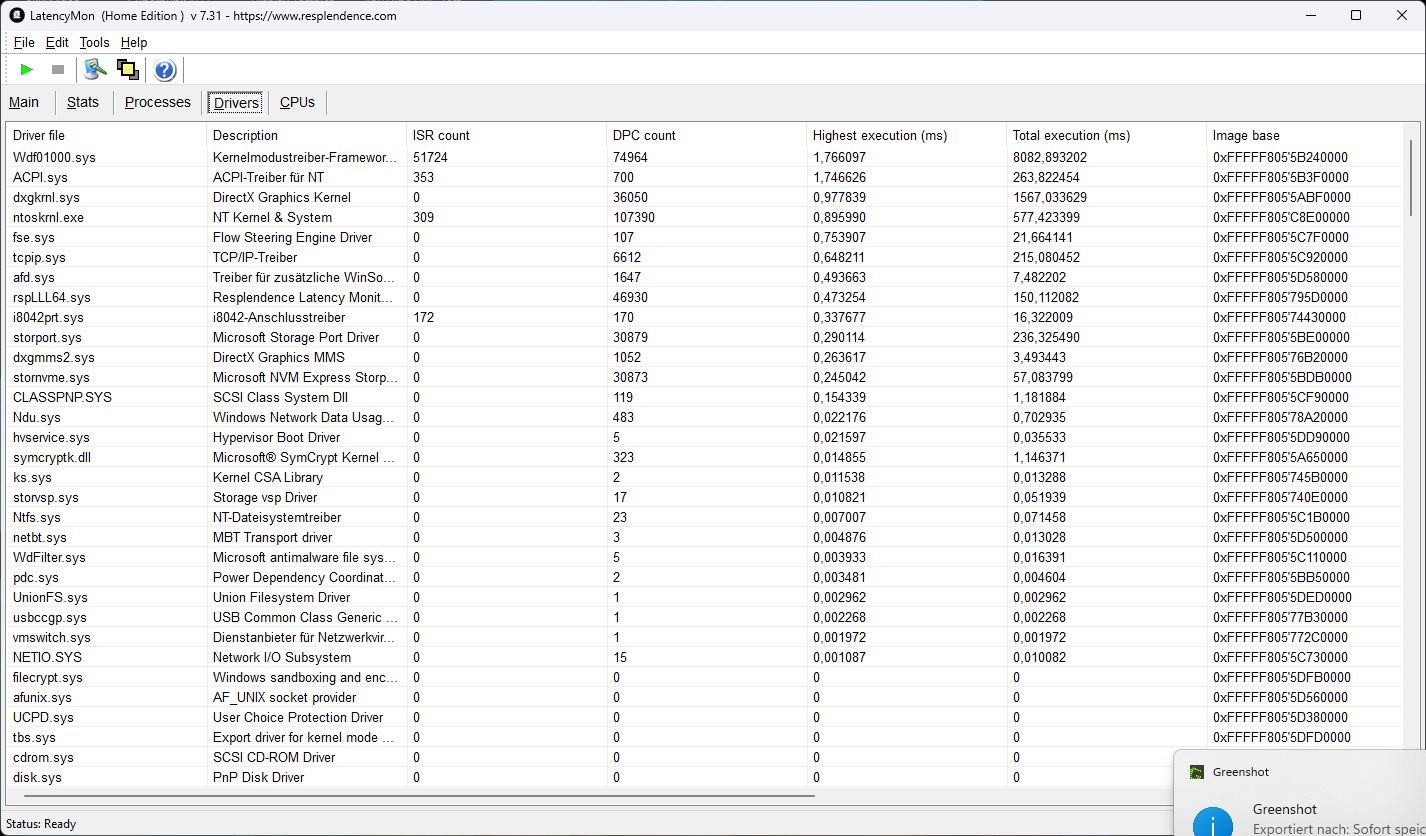Switch to the Processes tab
Viewport: 1426px width, 836px height.
158,102
